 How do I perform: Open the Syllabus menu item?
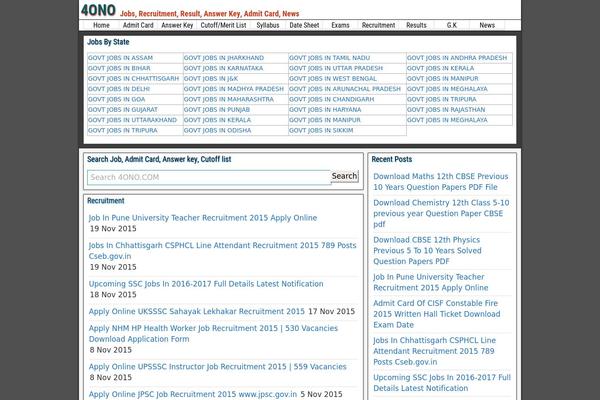point(268,25)
